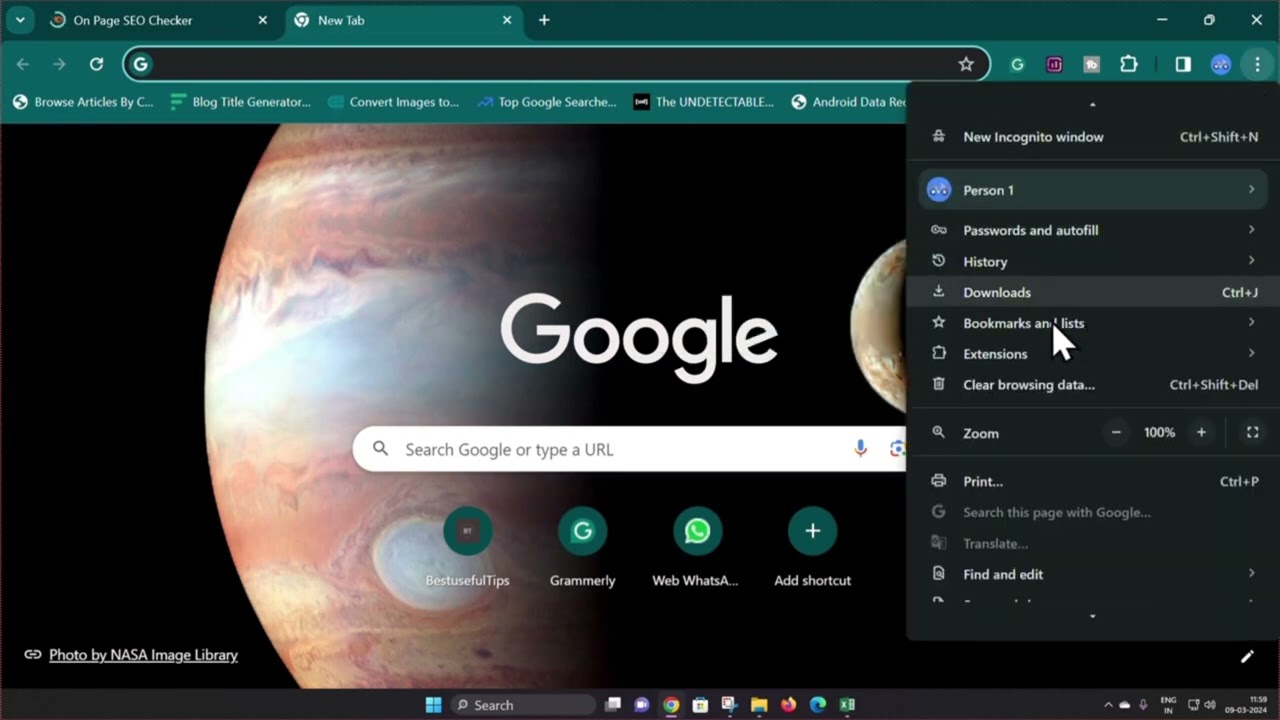Click the gray '1b' extension icon
The width and height of the screenshot is (1280, 720).
pyautogui.click(x=1091, y=64)
